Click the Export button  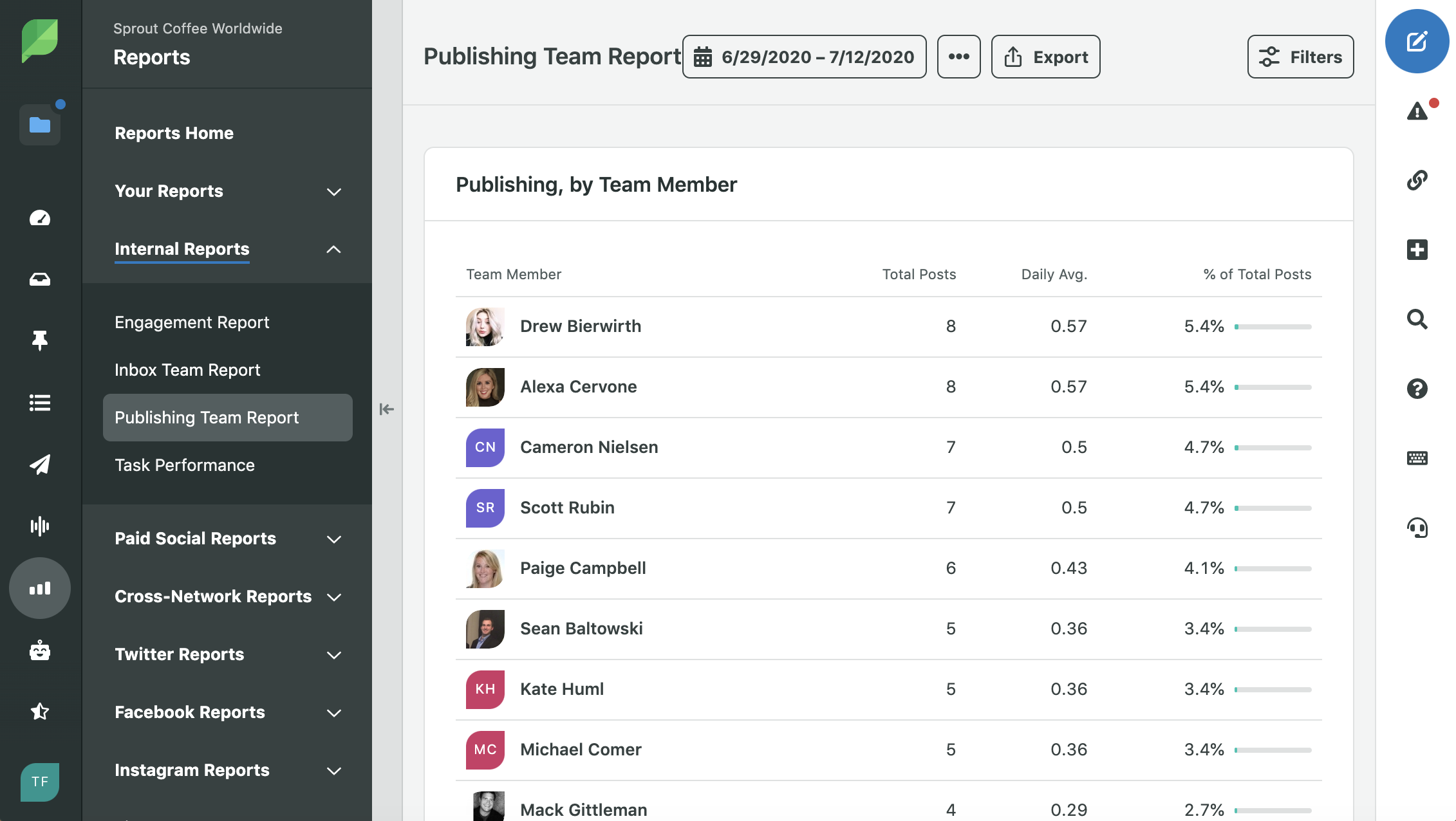[1045, 57]
